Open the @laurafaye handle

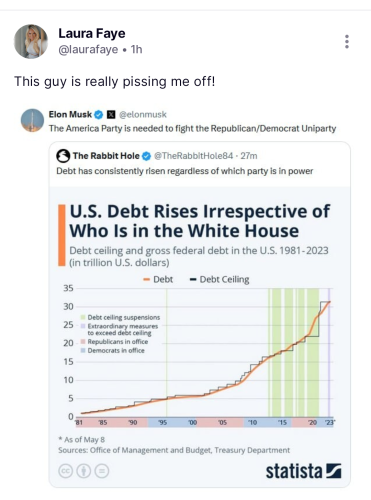(88, 49)
